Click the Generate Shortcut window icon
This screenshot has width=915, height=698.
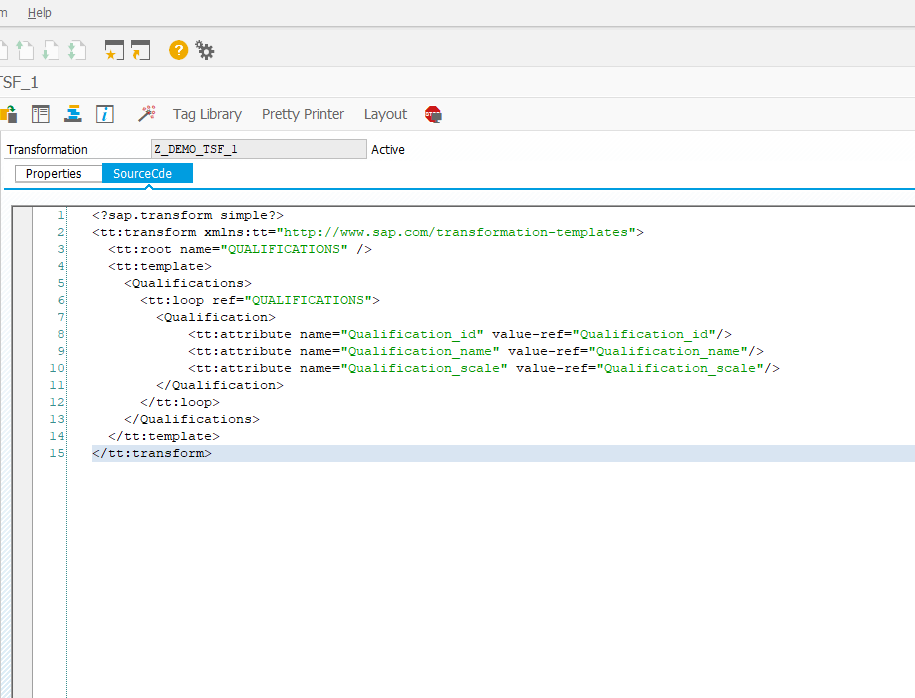139,50
